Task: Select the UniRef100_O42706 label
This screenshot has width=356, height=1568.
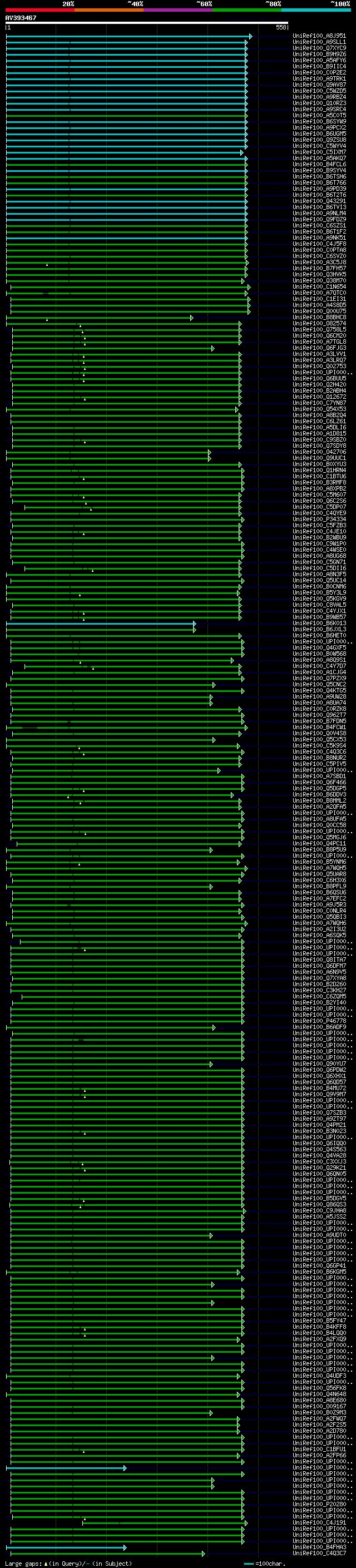Action: [x=319, y=452]
